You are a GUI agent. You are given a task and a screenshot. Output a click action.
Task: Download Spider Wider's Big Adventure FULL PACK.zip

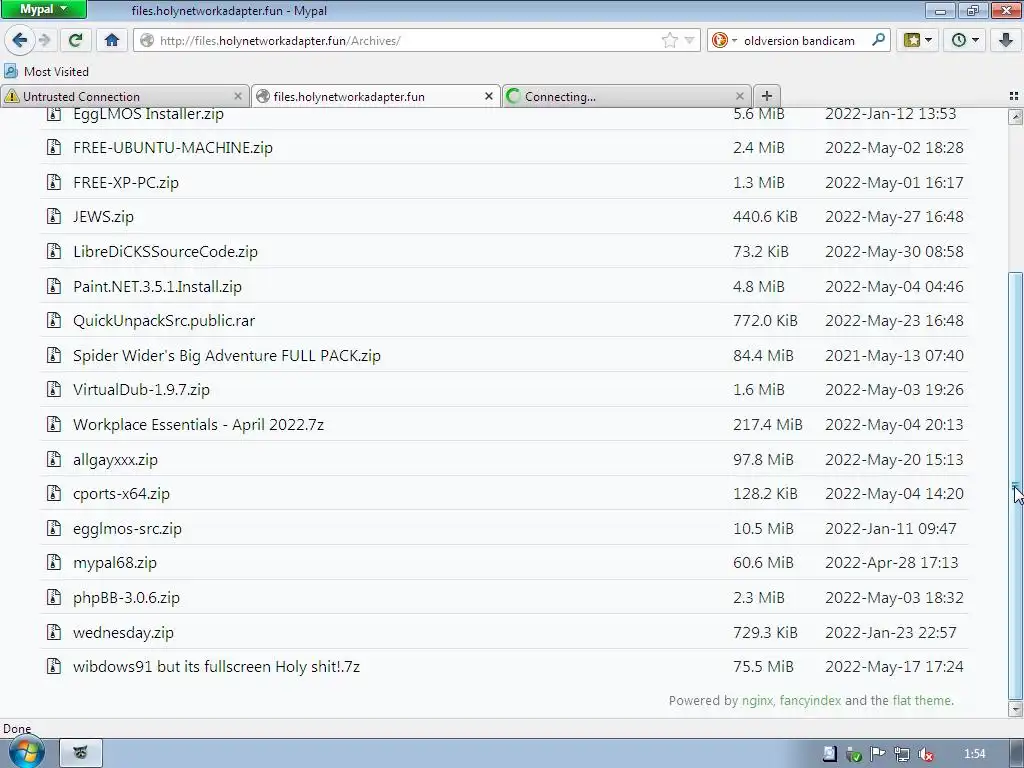click(227, 355)
